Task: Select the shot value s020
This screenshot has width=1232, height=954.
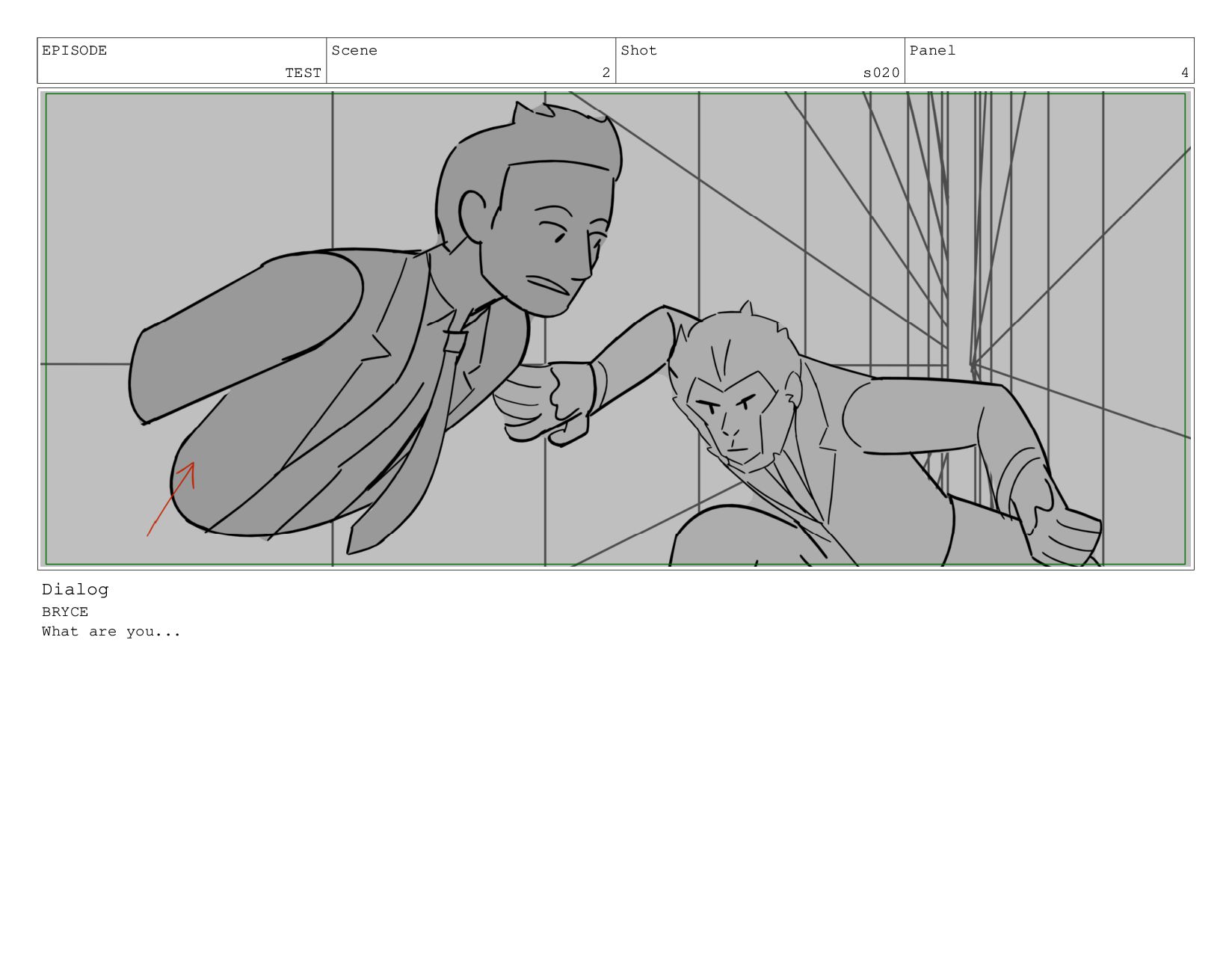Action: pyautogui.click(x=881, y=73)
